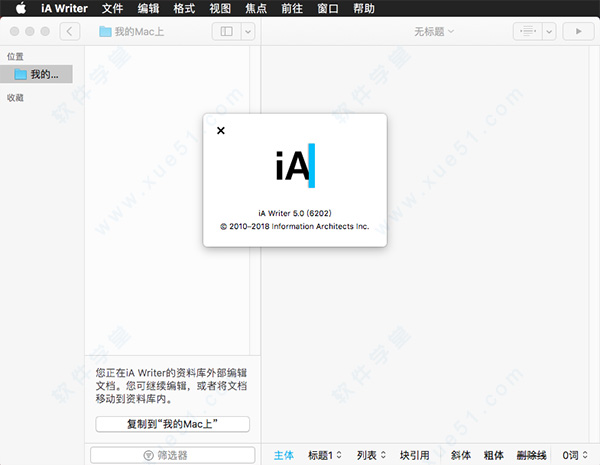The height and width of the screenshot is (465, 600).
Task: Open the 视图 menu
Action: pyautogui.click(x=220, y=8)
